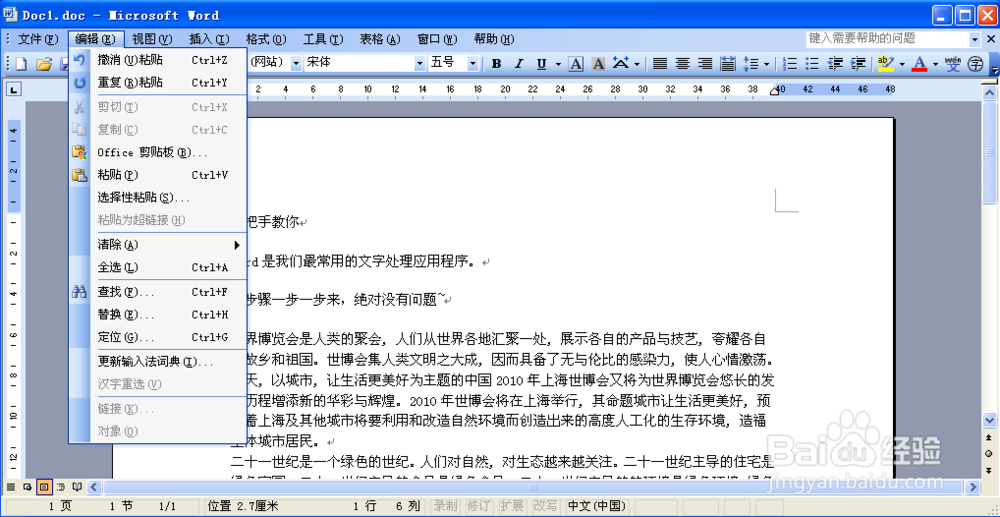This screenshot has width=1000, height=517.
Task: Open the 宋体 font name dropdown
Action: (x=419, y=64)
